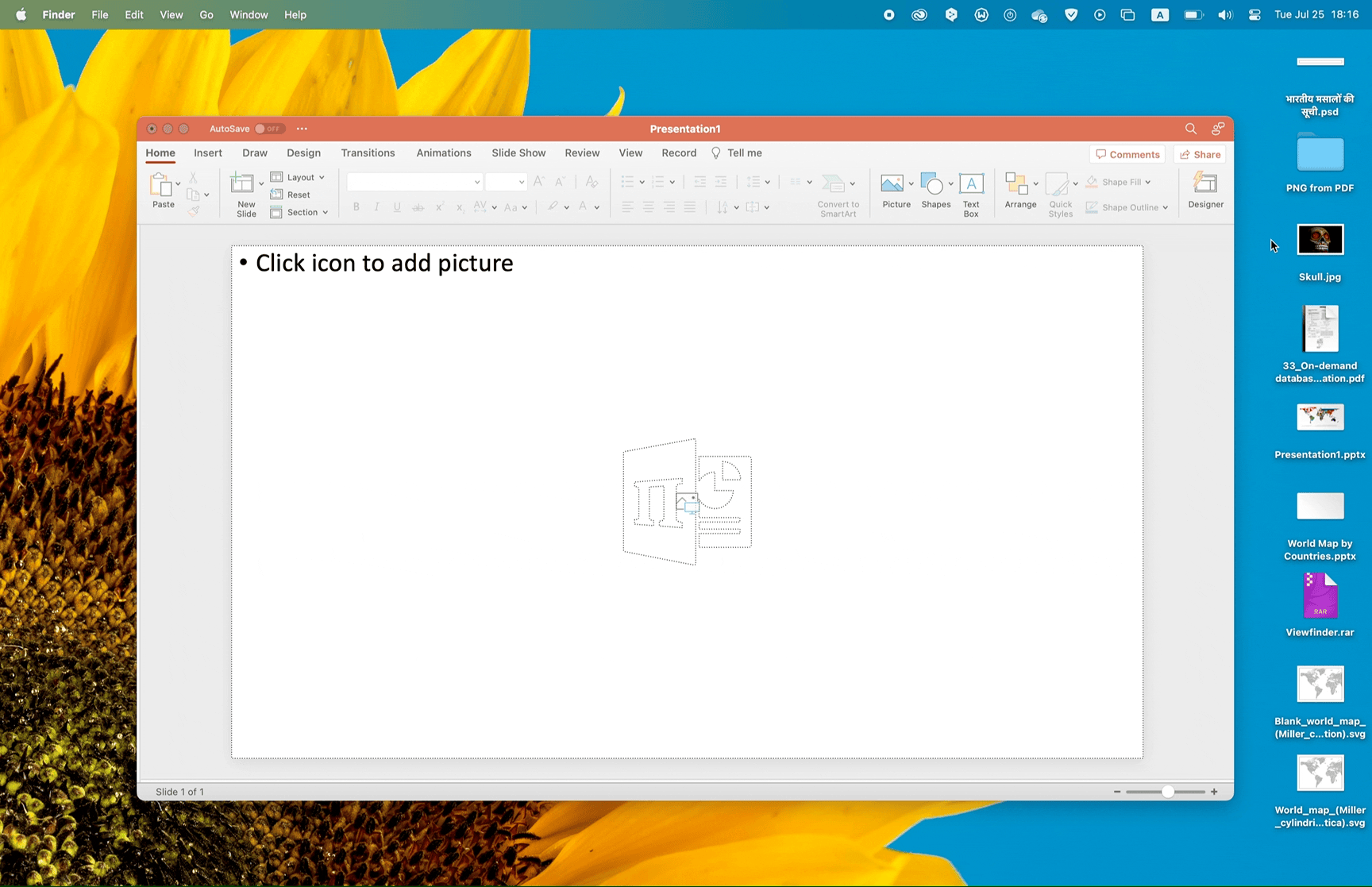The height and width of the screenshot is (887, 1372).
Task: Click the Arrange objects icon
Action: (x=1016, y=185)
